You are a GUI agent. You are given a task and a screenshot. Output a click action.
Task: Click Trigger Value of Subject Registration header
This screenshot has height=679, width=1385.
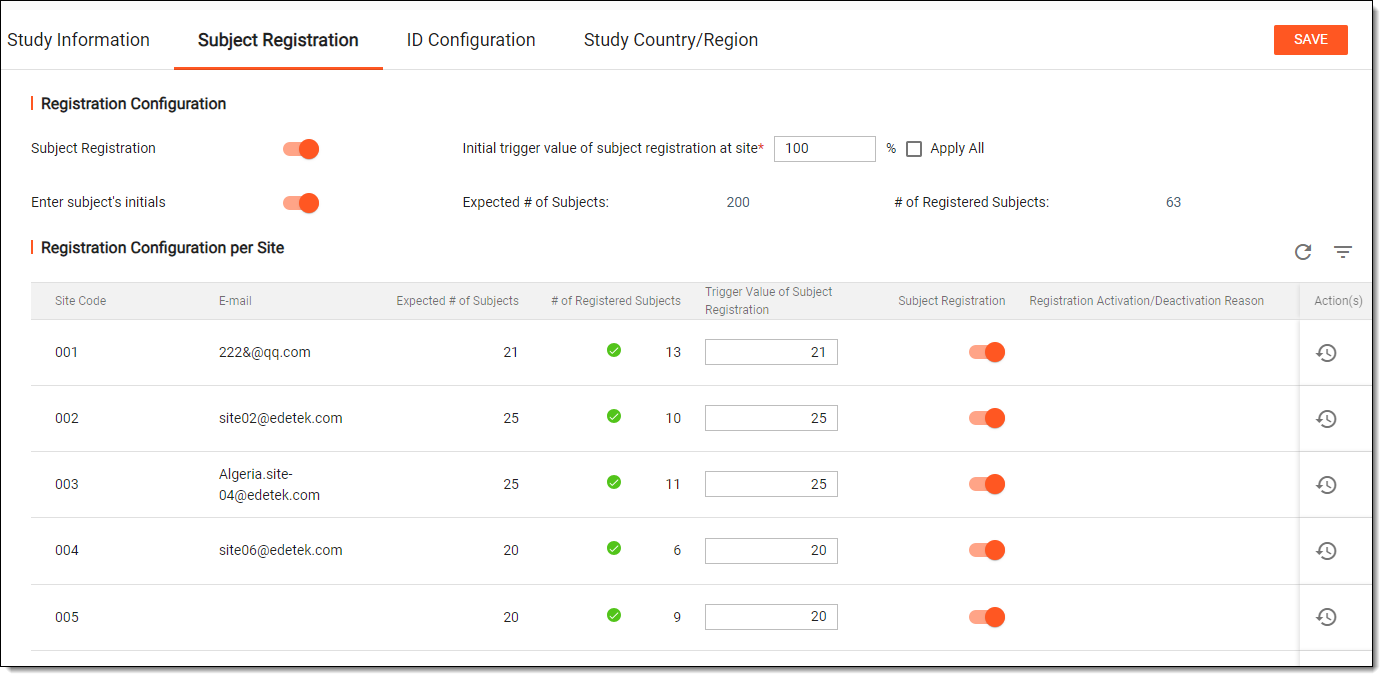click(x=769, y=301)
